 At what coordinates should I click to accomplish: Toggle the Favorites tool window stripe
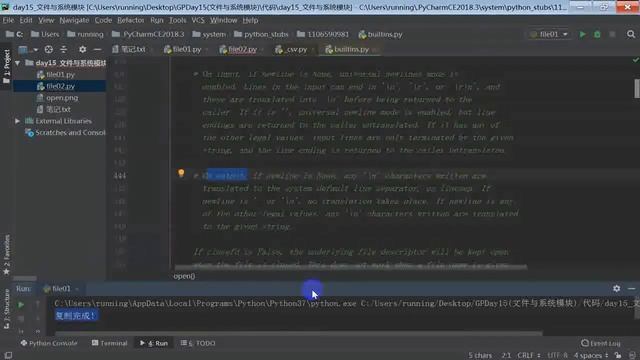pyautogui.click(x=6, y=255)
